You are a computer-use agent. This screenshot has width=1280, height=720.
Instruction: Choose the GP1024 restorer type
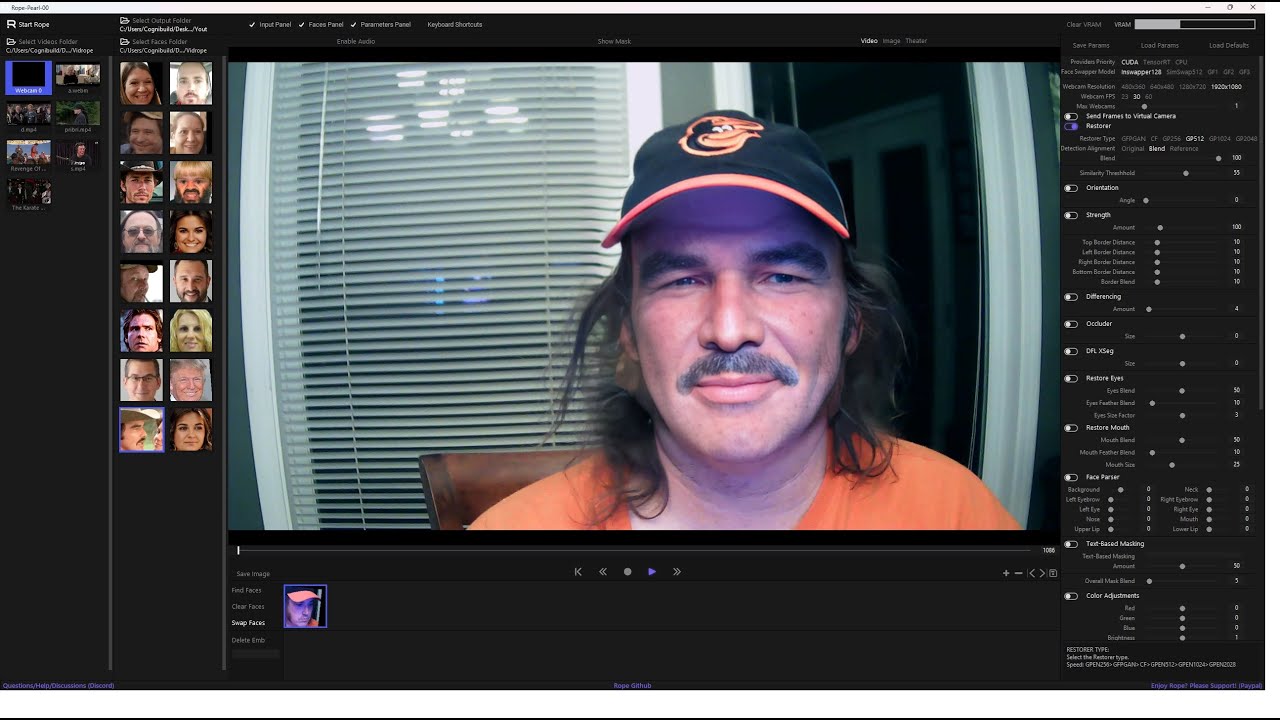pos(1218,138)
